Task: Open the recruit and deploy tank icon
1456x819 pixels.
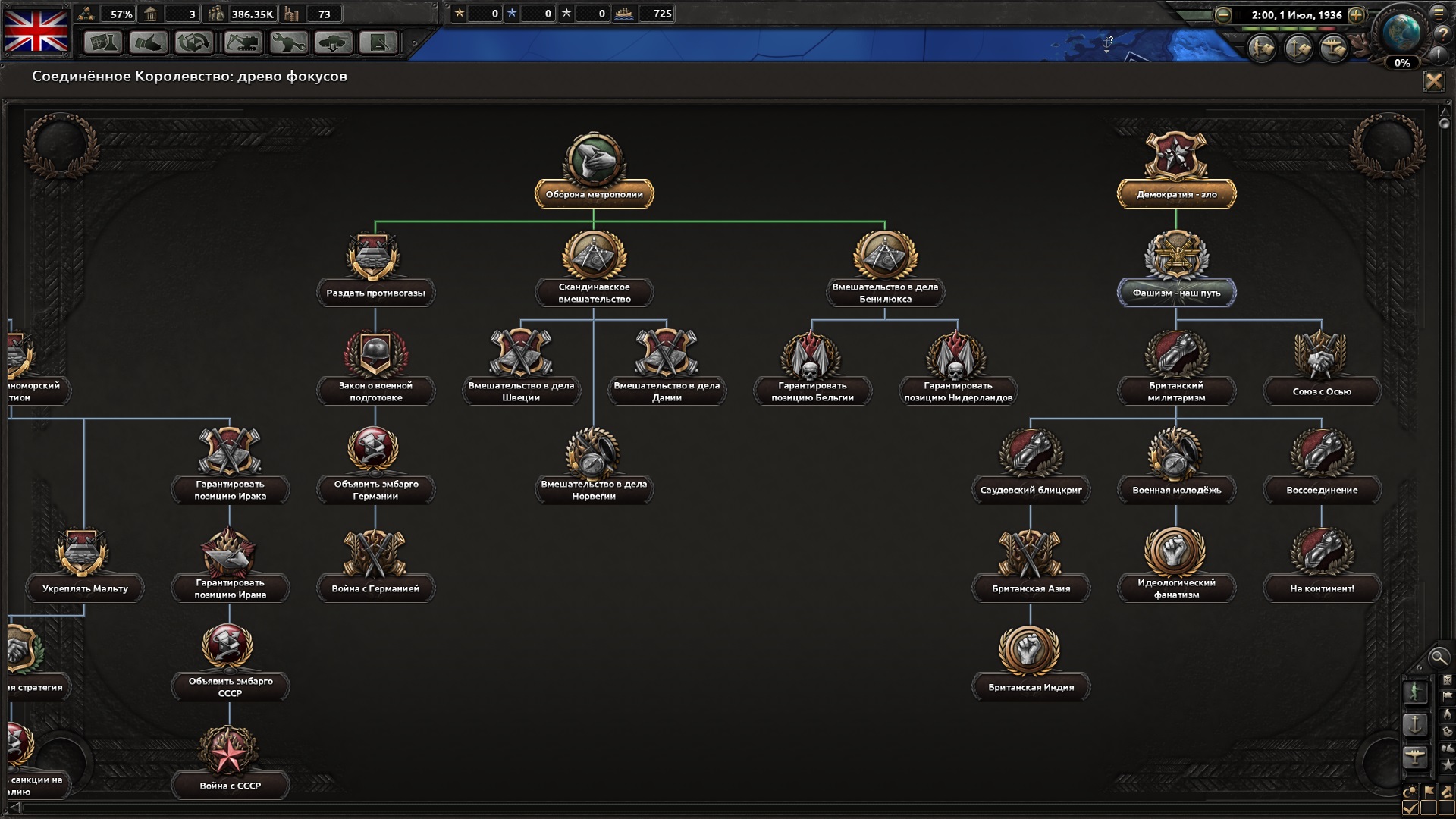Action: coord(333,42)
